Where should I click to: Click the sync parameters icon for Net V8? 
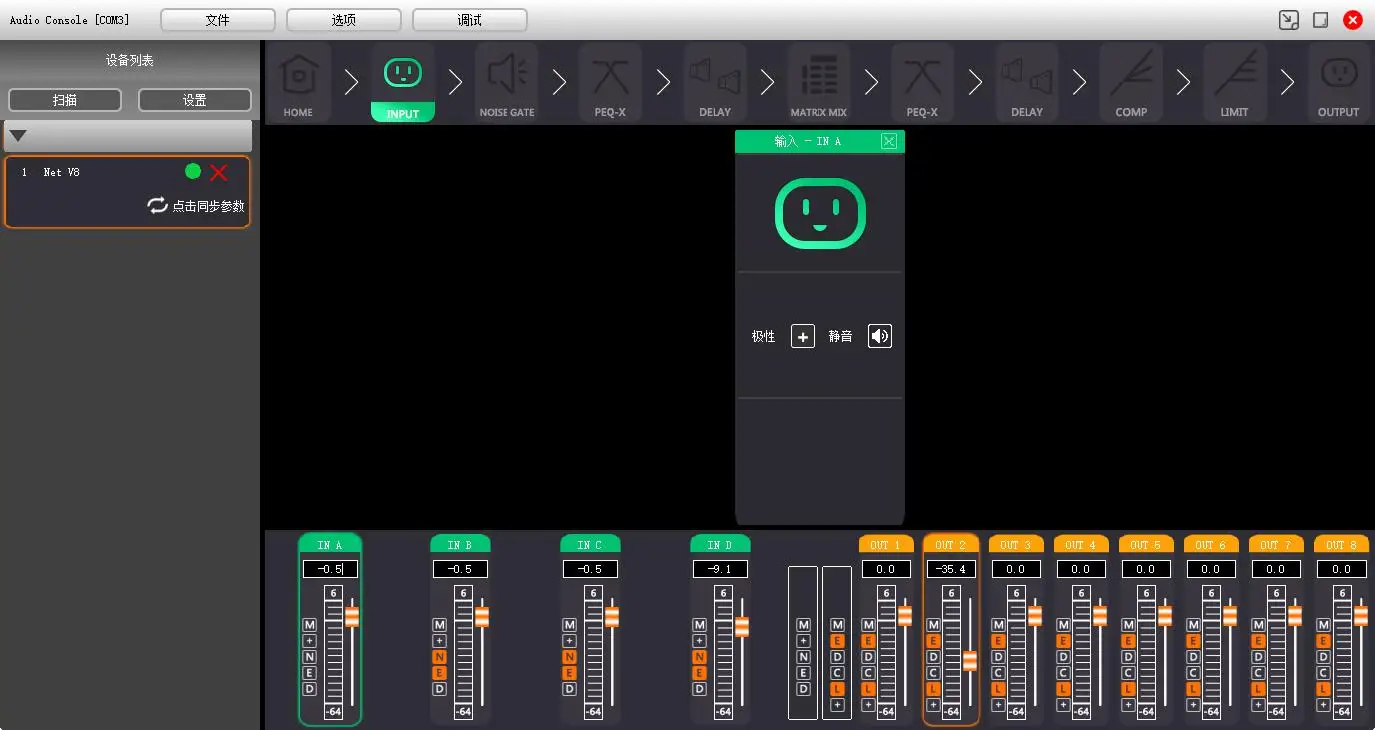point(157,205)
